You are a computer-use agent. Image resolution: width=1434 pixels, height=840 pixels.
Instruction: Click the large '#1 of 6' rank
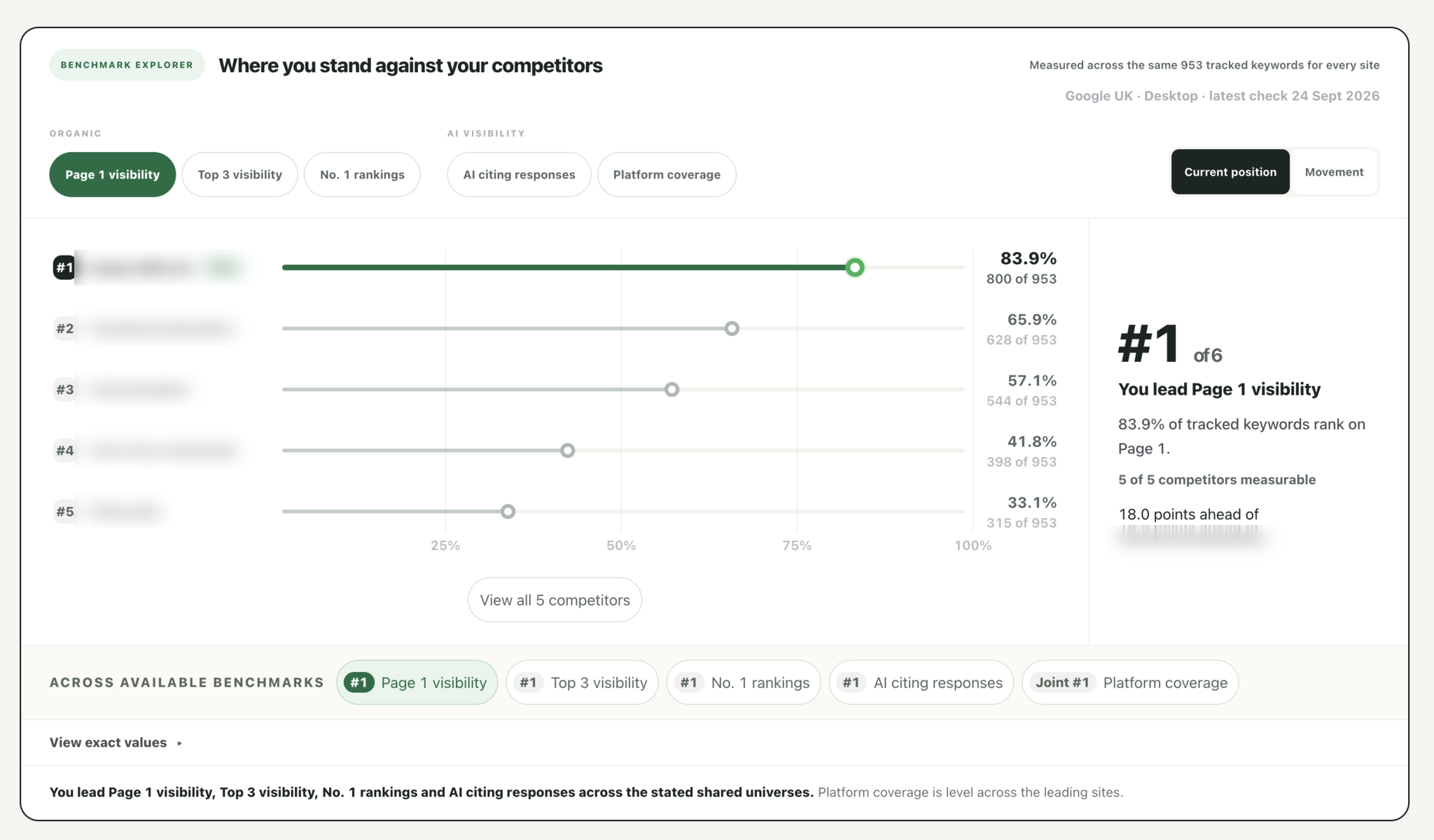click(1170, 344)
